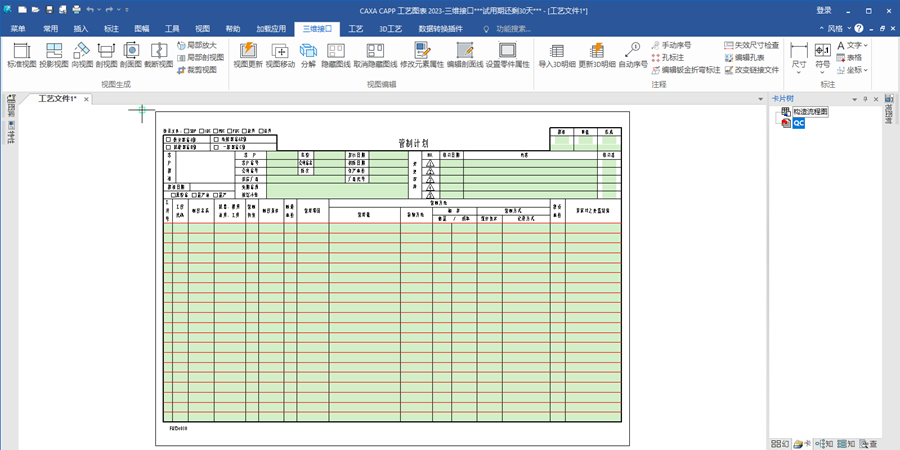Open 失效尺寸检查 invalid dimension check
Image resolution: width=900 pixels, height=450 pixels.
click(x=752, y=45)
